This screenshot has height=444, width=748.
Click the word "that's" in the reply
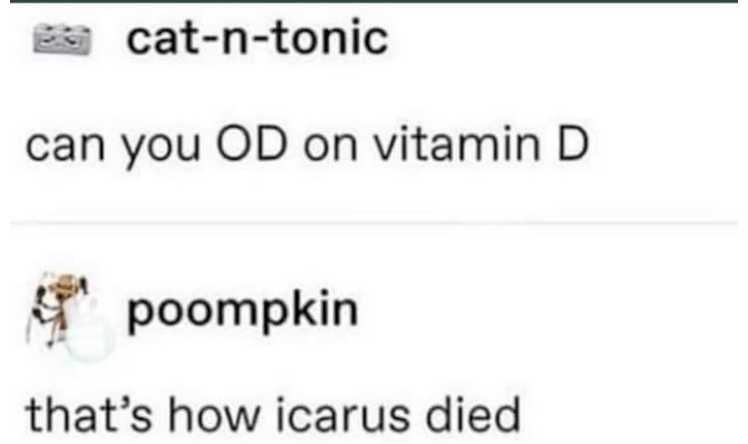[89, 415]
